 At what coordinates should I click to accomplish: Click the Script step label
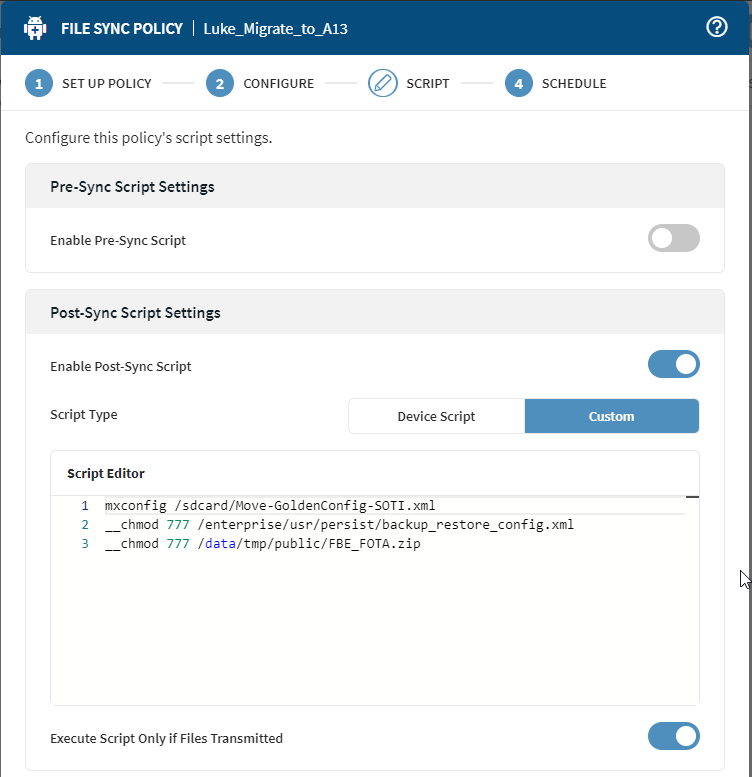tap(427, 83)
